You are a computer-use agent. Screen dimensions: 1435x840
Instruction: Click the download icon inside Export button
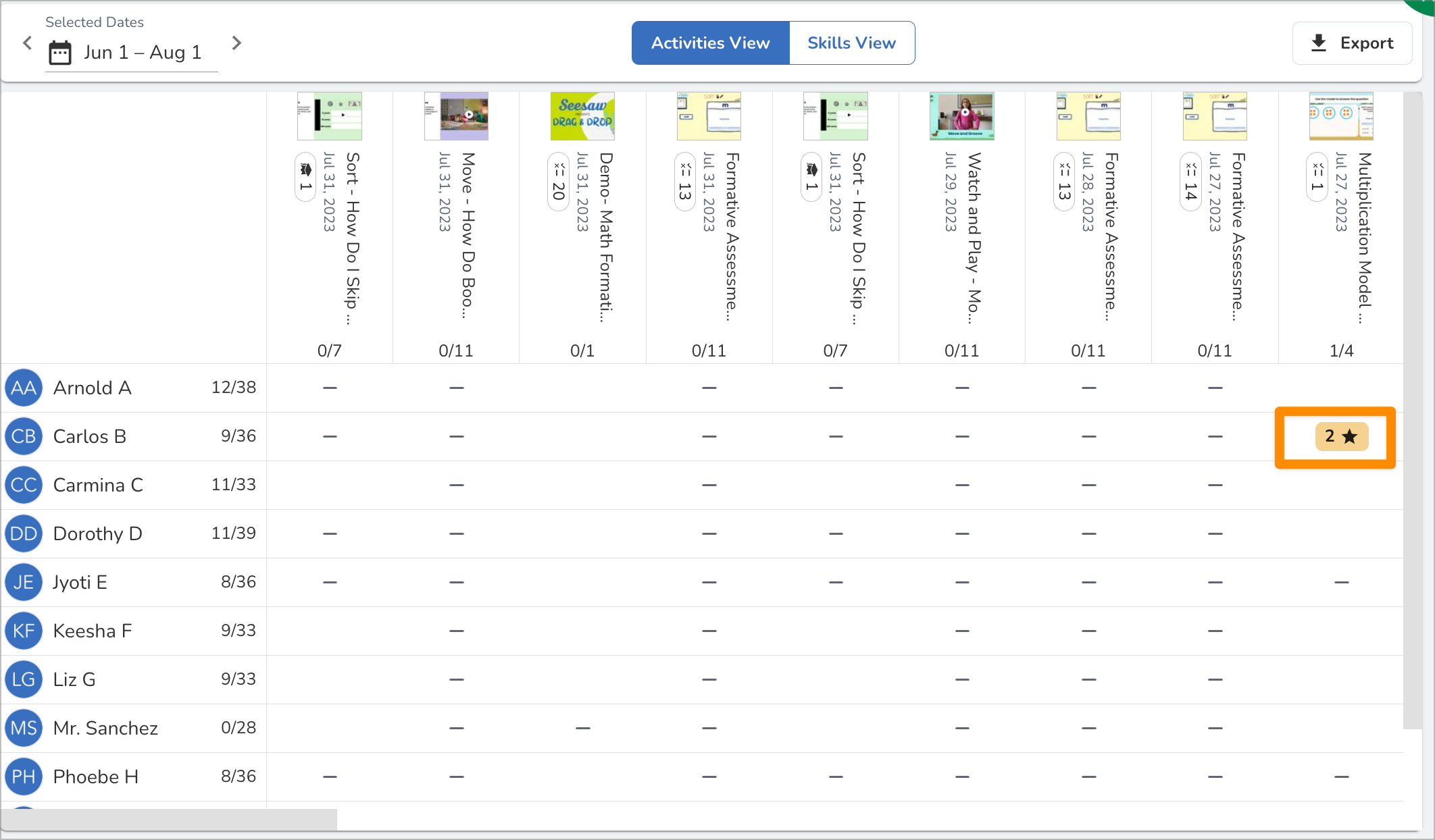[1317, 43]
